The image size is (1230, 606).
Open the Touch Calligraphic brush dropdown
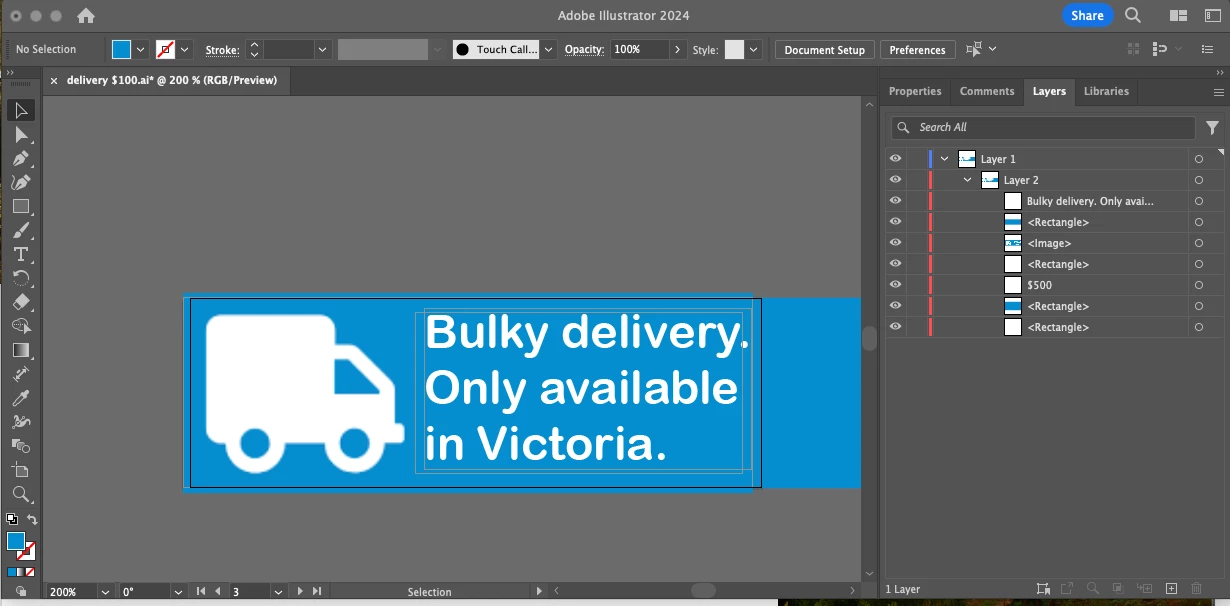(x=548, y=49)
